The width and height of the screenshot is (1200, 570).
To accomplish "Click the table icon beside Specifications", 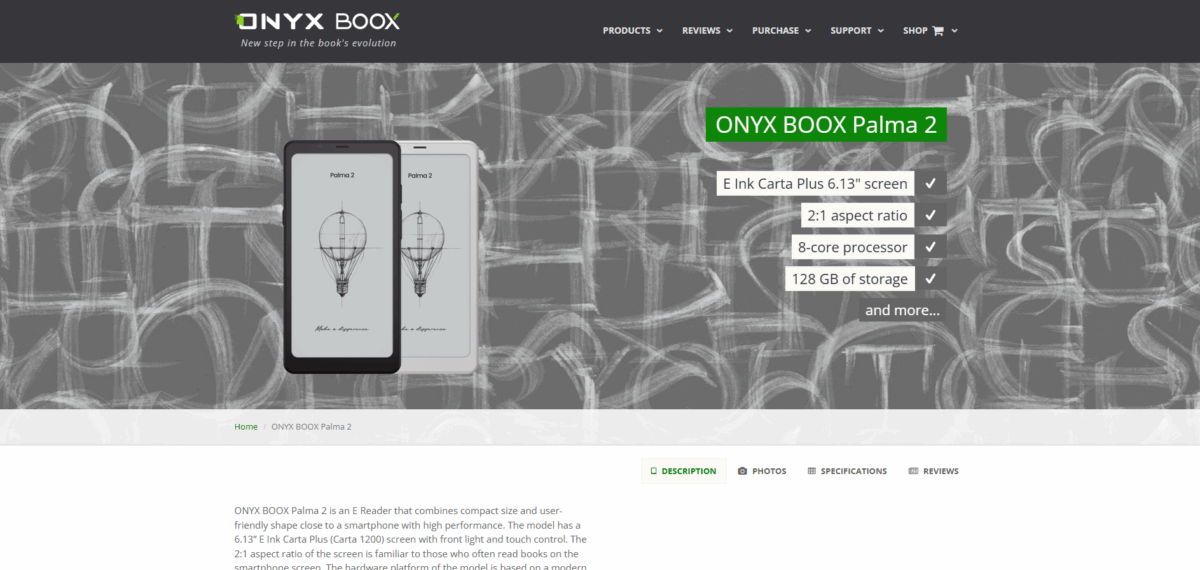I will pos(812,471).
